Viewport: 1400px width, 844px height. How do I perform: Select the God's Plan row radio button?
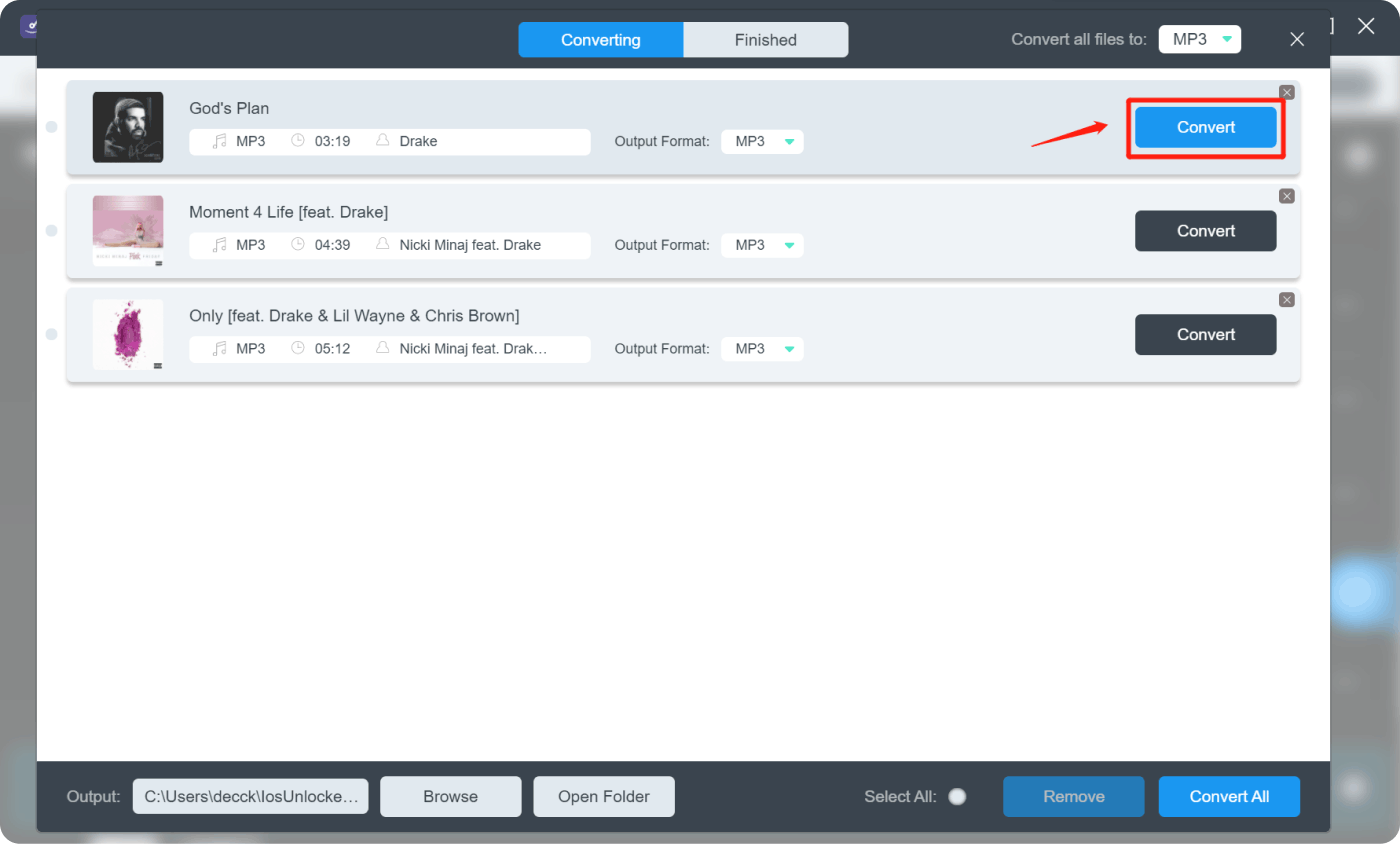52,127
